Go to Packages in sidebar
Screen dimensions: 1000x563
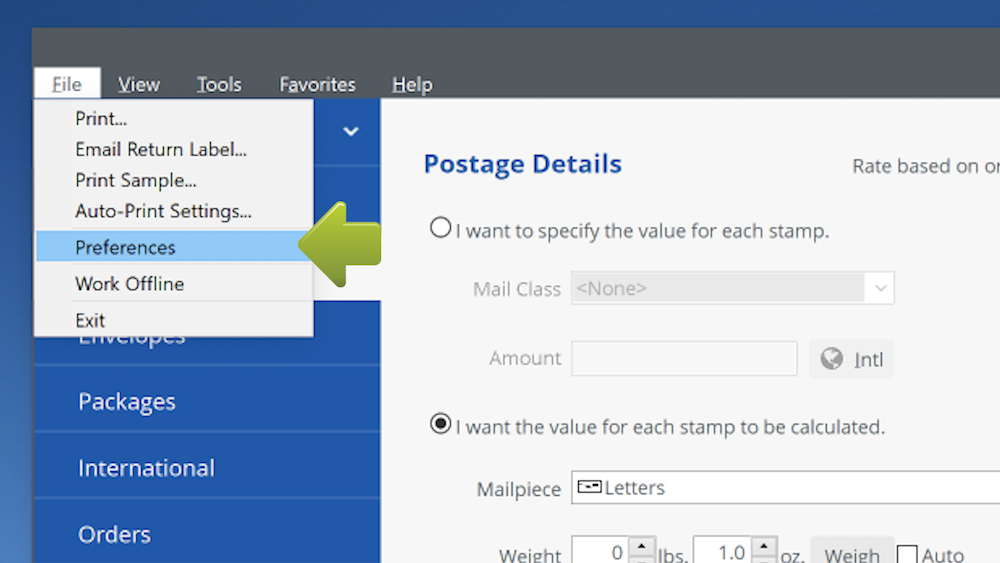[127, 402]
